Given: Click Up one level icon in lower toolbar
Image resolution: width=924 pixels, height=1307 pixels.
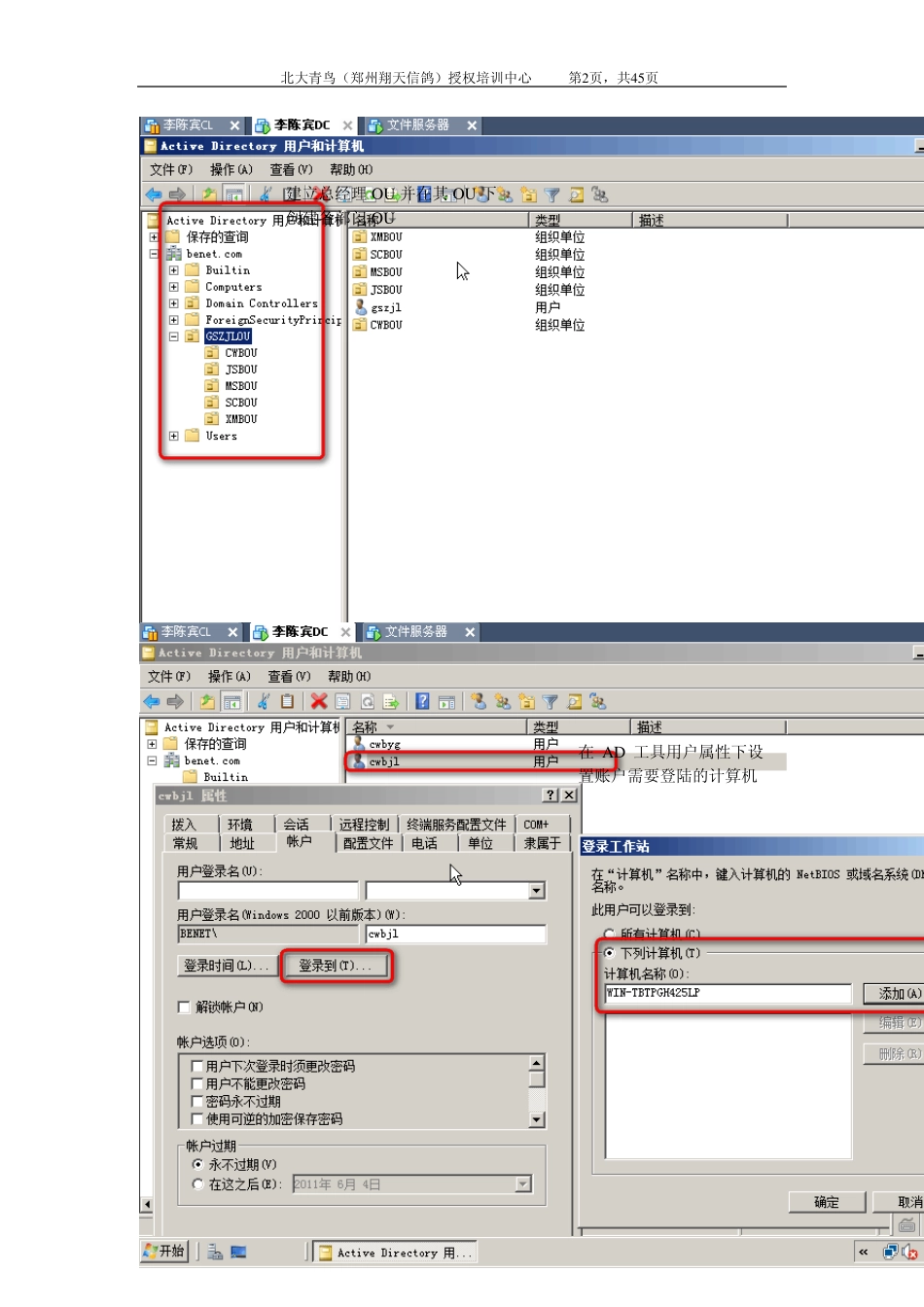Looking at the screenshot, I should (207, 701).
